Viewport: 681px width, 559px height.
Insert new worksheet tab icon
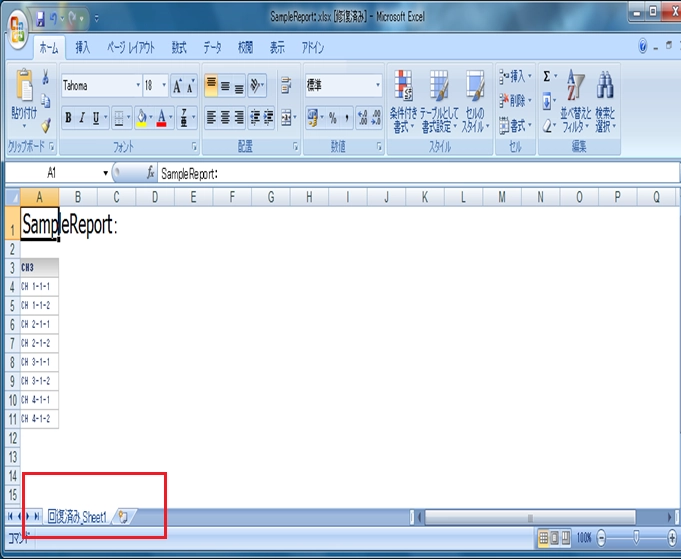(x=123, y=517)
